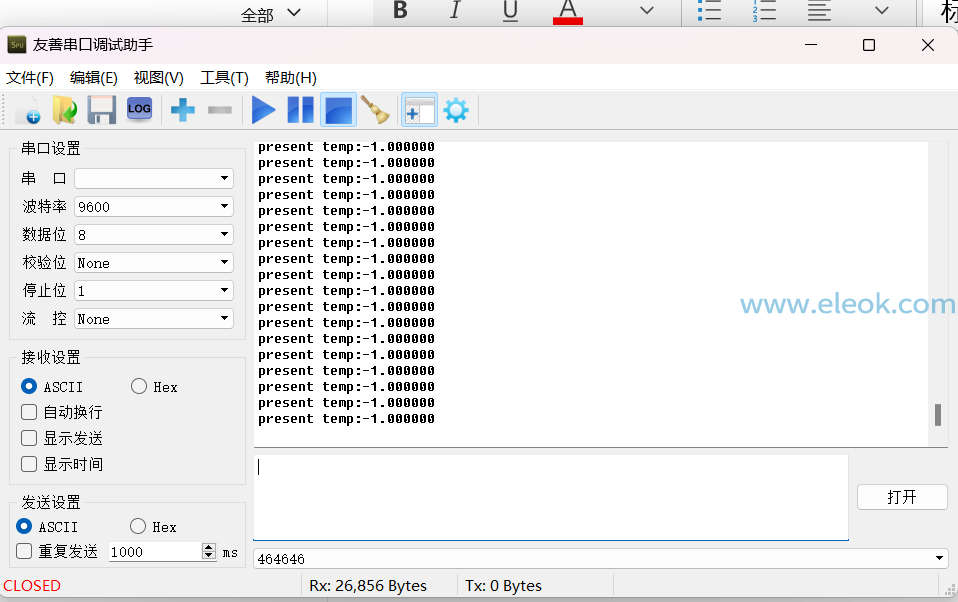
Task: Click the new document icon in toolbar
Action: tap(27, 111)
